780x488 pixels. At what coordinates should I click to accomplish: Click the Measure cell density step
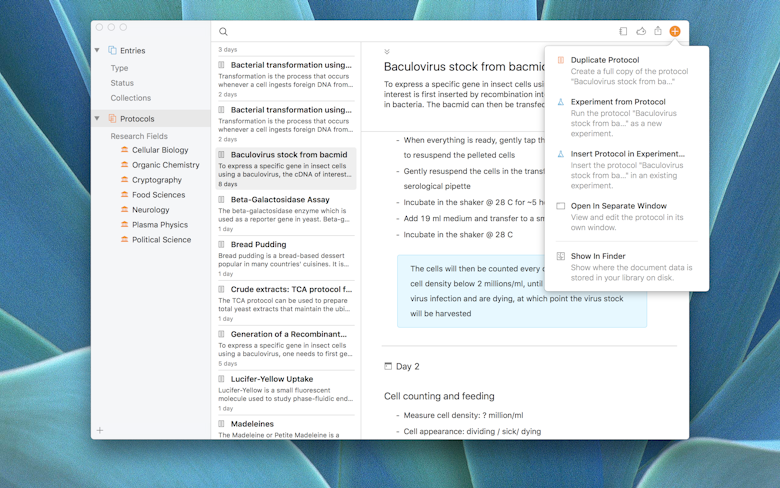pos(463,415)
